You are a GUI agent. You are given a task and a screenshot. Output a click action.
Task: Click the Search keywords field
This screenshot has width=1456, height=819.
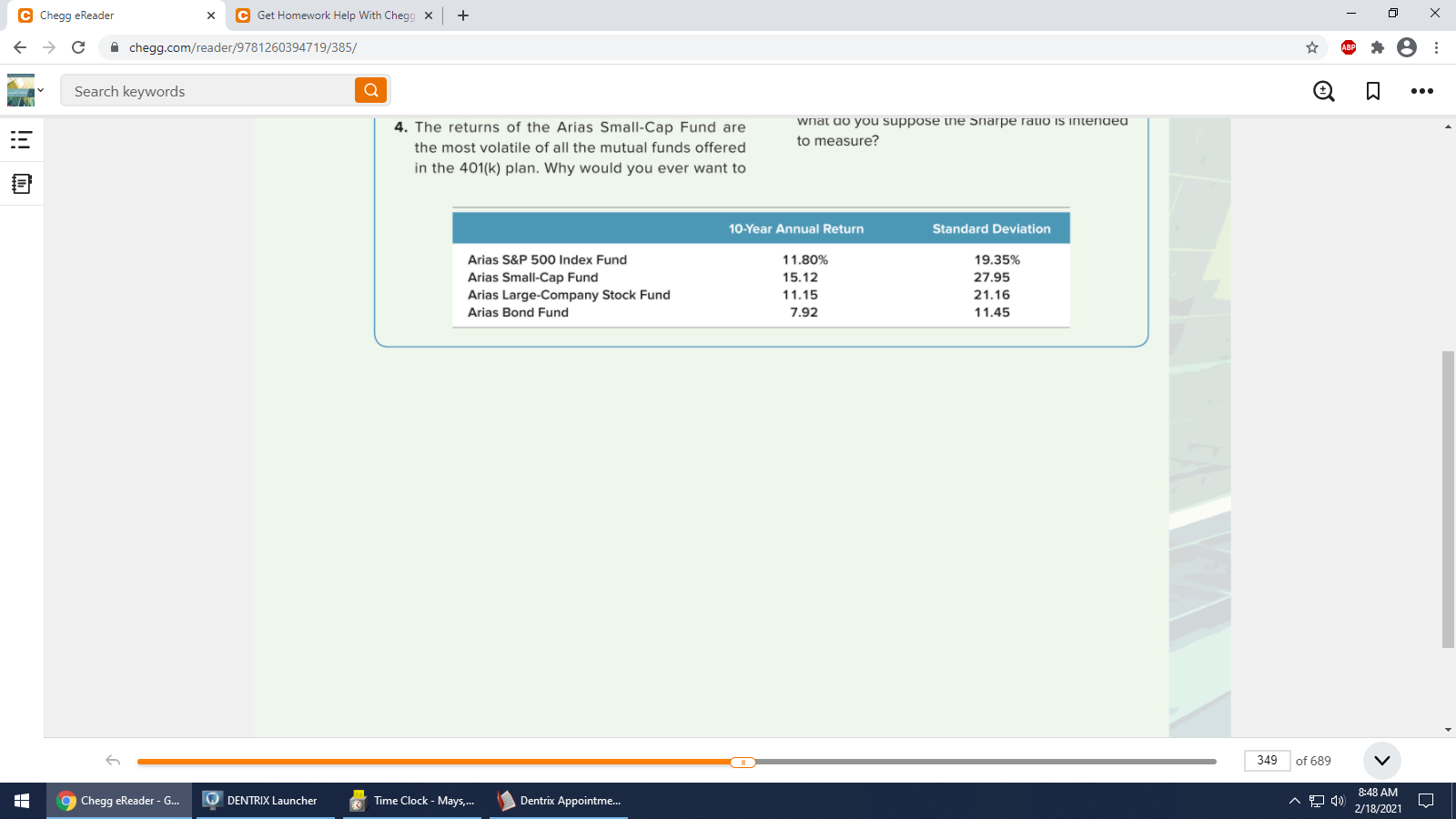click(207, 91)
